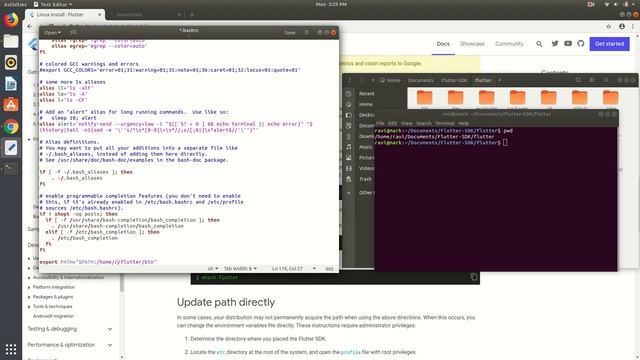640x360 pixels.
Task: Open the Chrome profile avatar icon
Action: click(622, 26)
